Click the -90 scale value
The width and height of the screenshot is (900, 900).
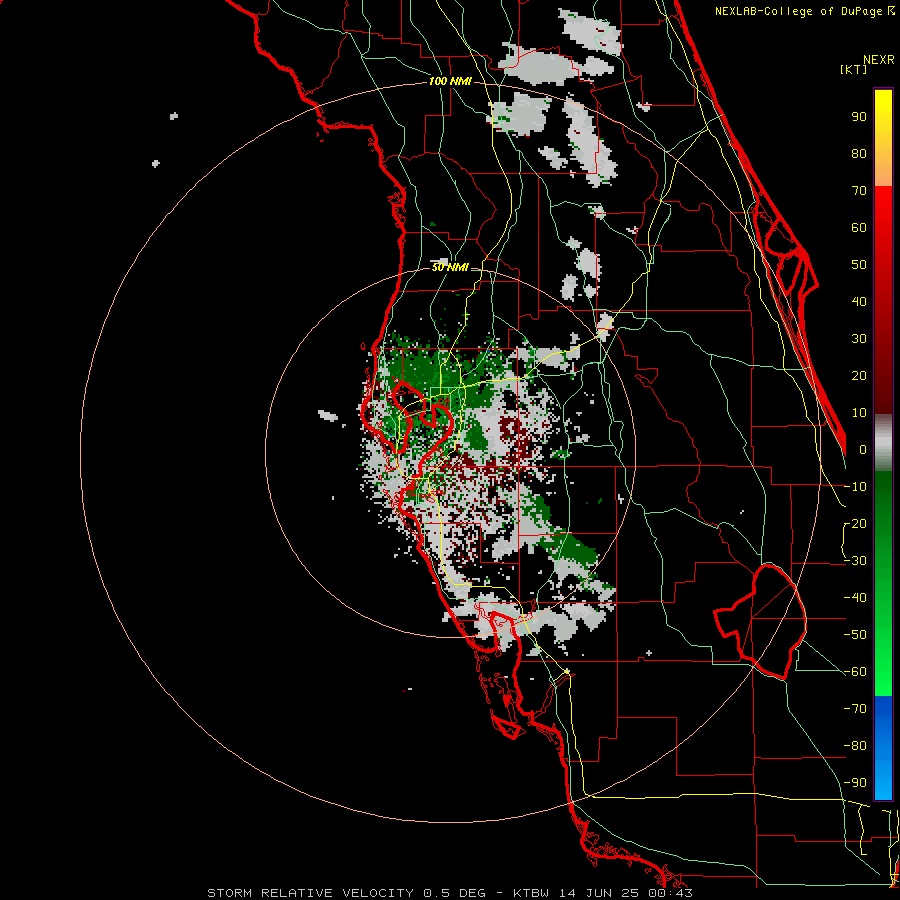(855, 783)
